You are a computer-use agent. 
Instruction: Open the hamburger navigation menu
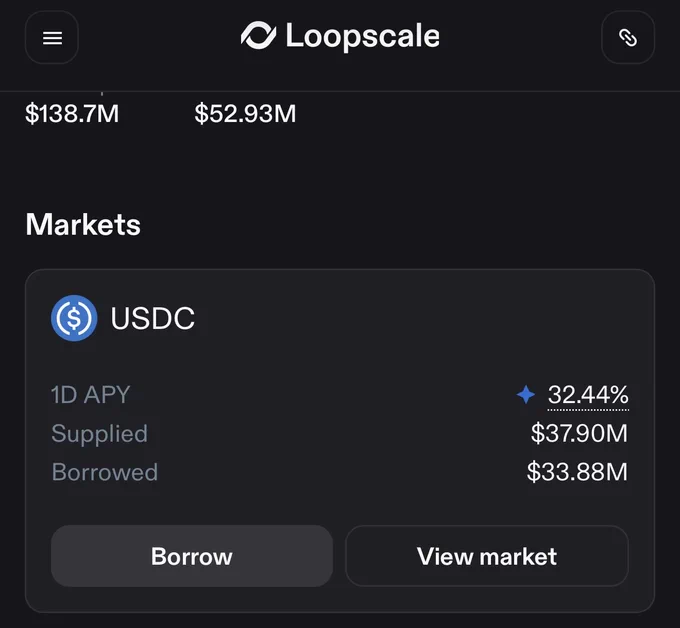pyautogui.click(x=52, y=38)
